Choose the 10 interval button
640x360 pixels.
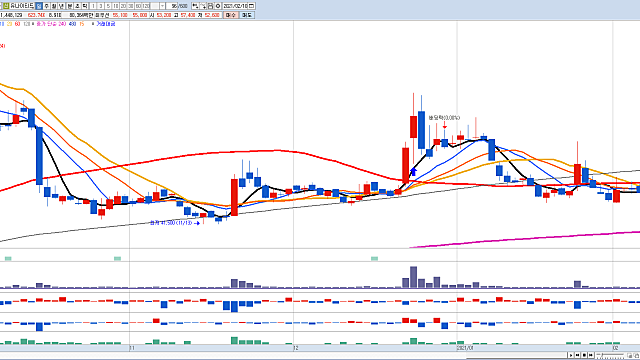[116, 6]
